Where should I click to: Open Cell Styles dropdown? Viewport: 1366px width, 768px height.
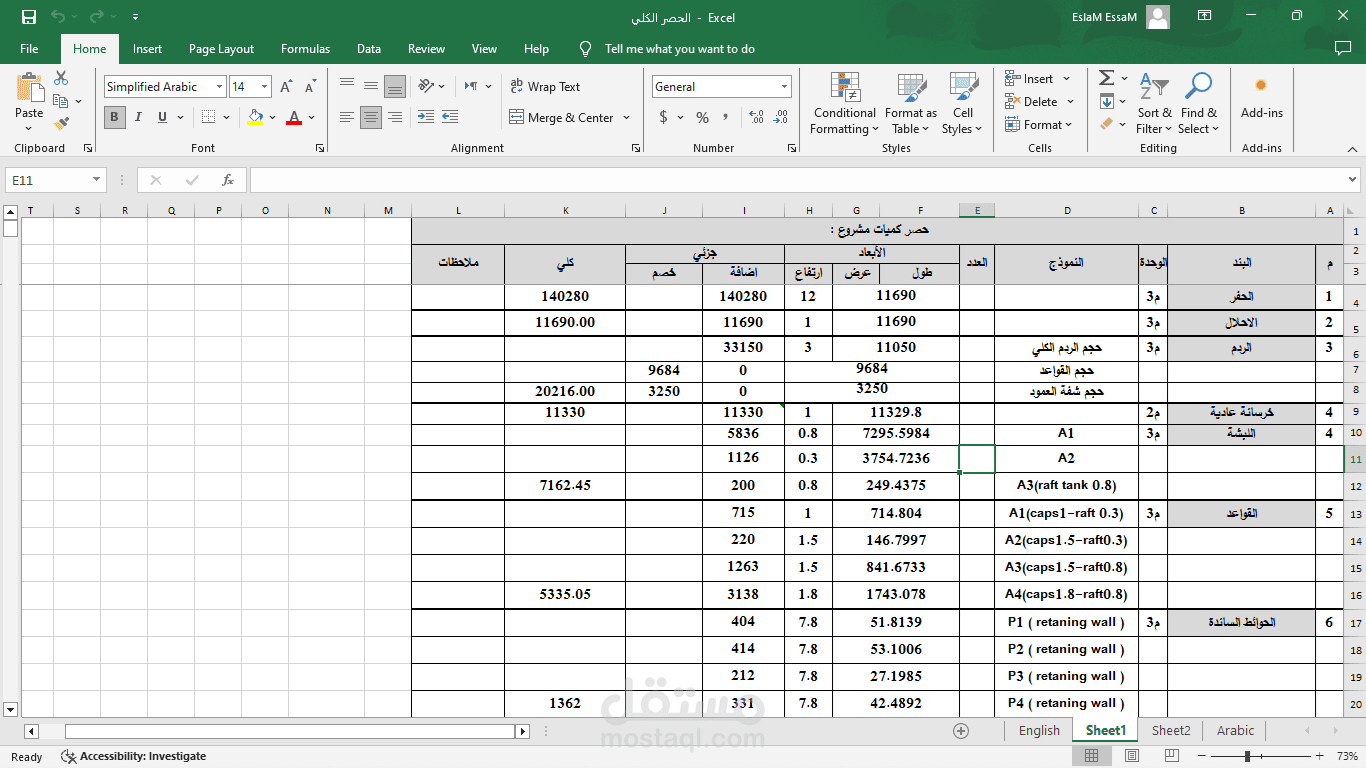(x=962, y=103)
